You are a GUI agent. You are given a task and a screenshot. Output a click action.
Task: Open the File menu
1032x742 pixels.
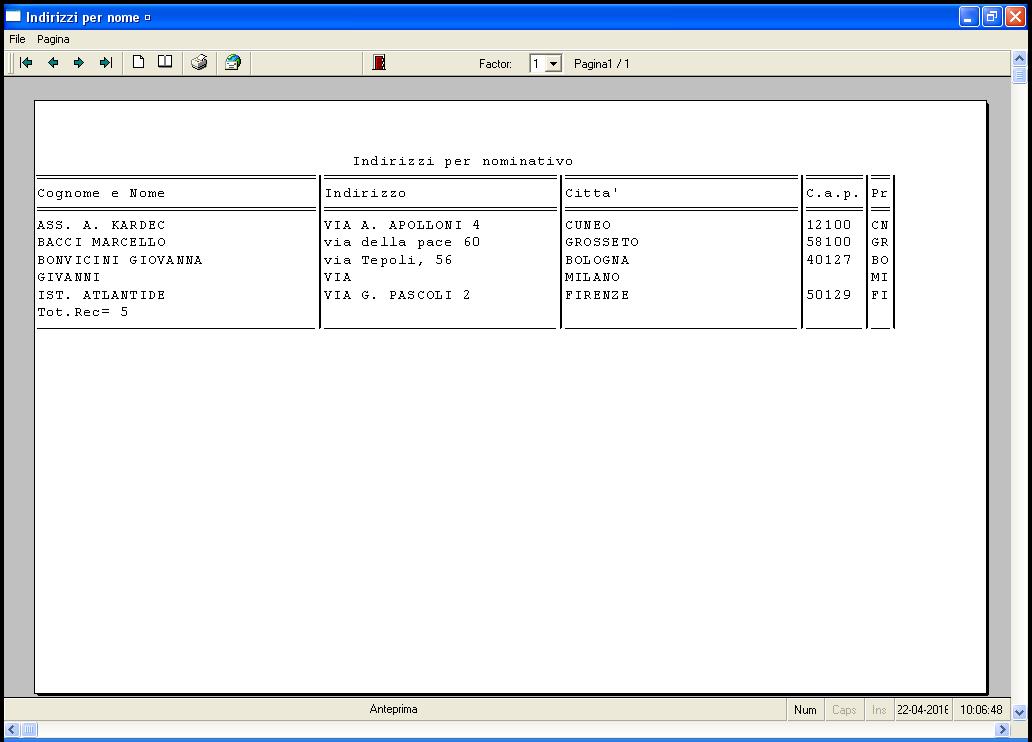(17, 39)
